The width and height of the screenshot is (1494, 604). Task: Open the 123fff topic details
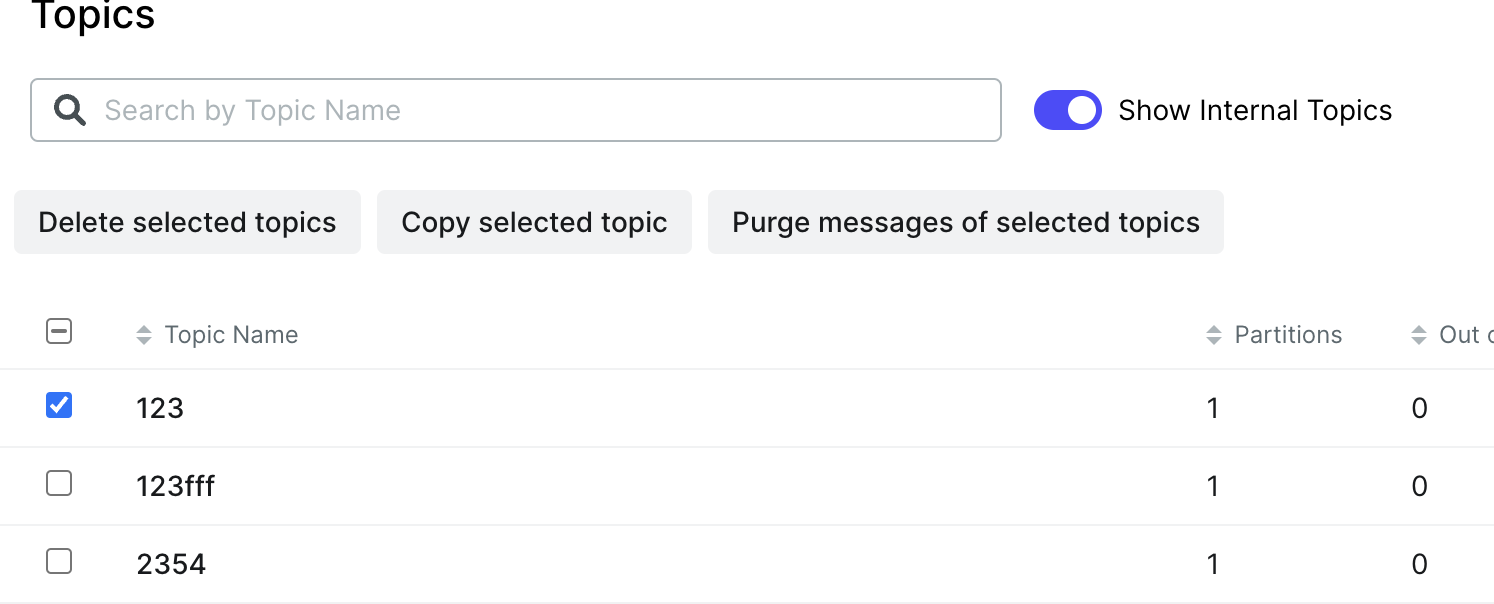point(175,486)
